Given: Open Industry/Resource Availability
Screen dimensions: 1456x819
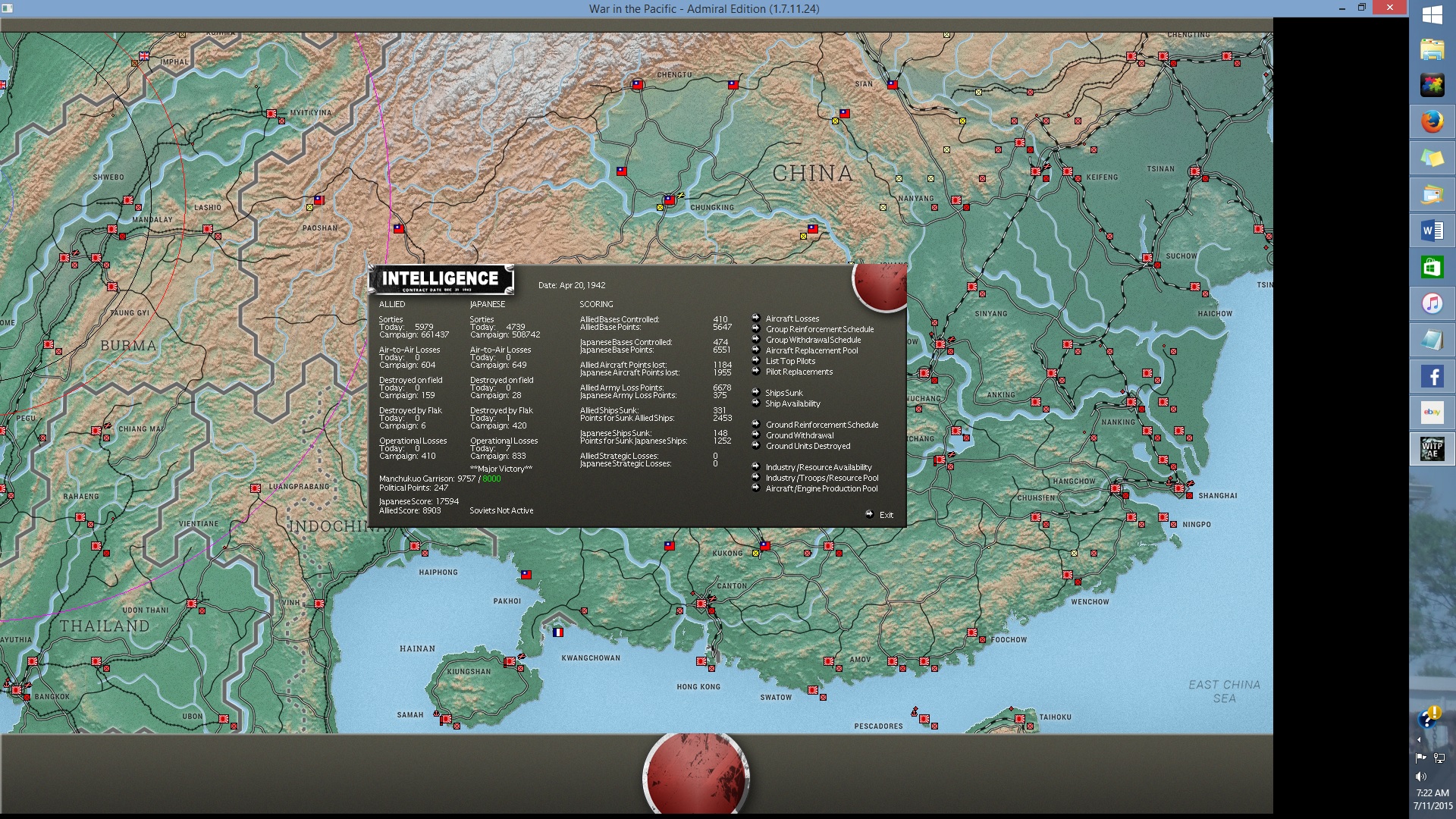Looking at the screenshot, I should click(818, 467).
